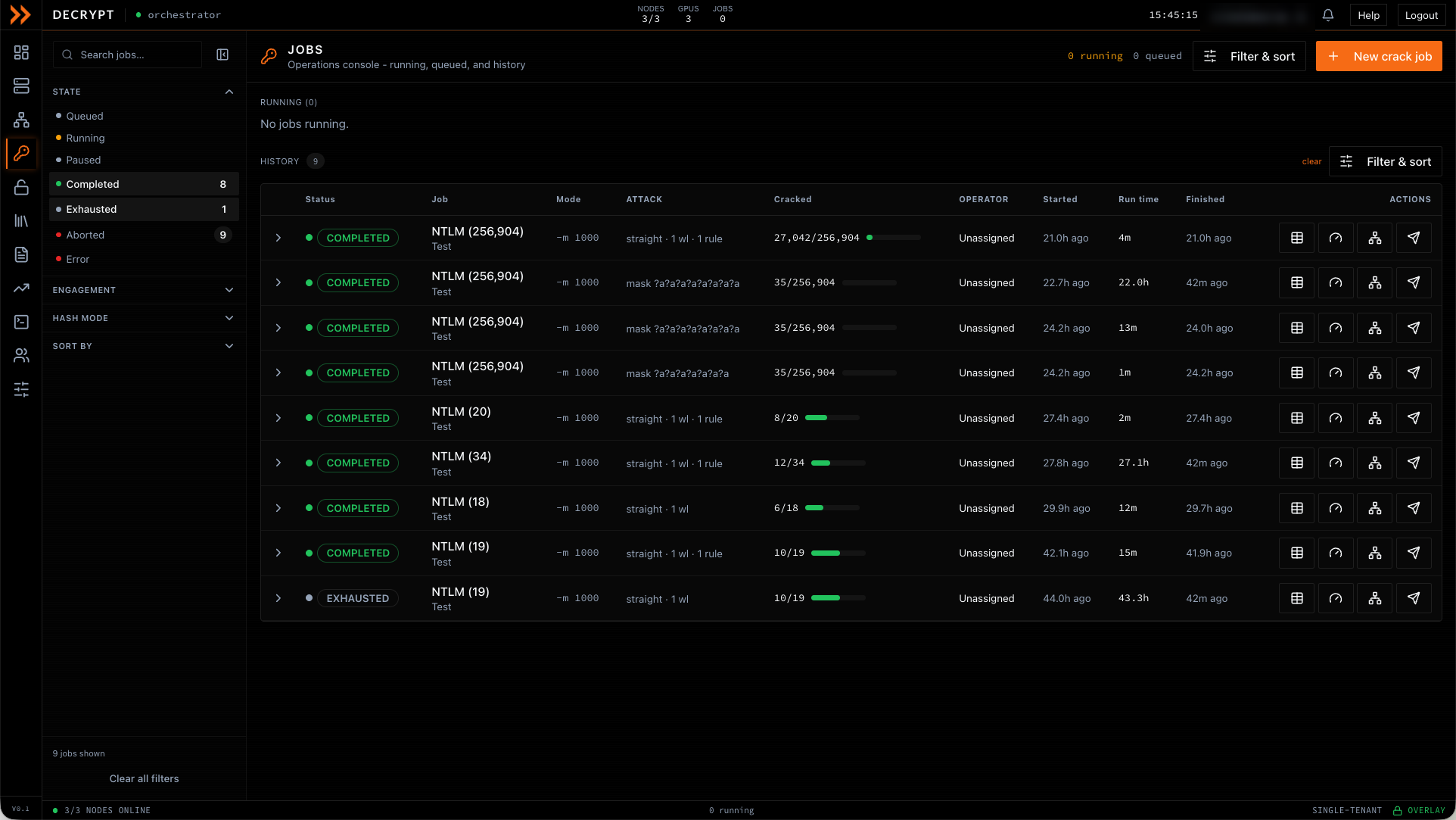Open the sliders settings icon in sidebar

point(21,389)
